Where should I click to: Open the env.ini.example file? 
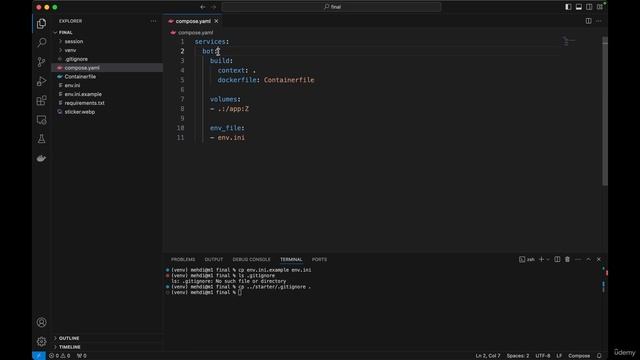[x=83, y=94]
